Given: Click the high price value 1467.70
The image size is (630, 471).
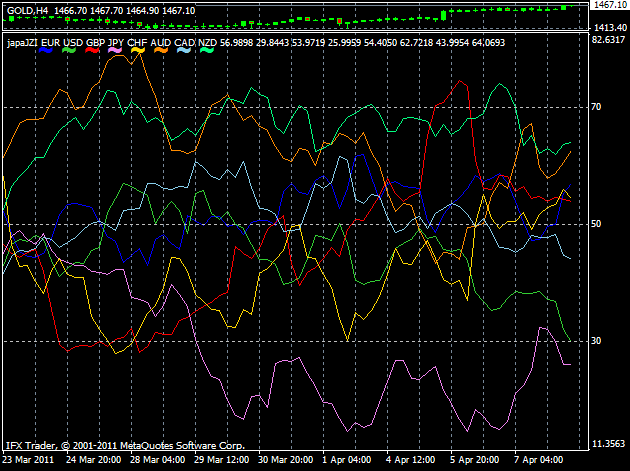Looking at the screenshot, I should [x=106, y=11].
